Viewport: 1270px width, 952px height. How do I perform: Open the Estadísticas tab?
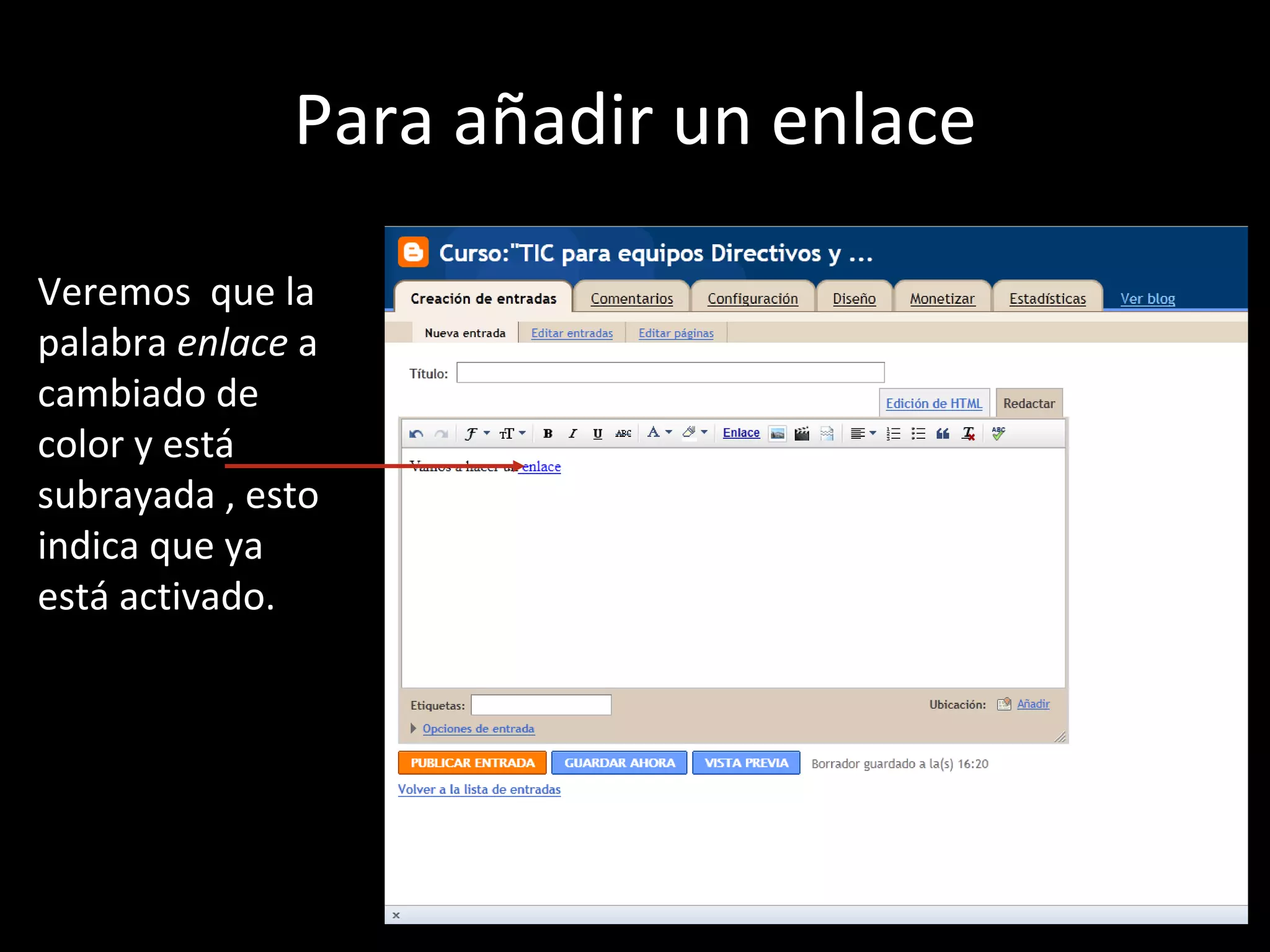click(x=1047, y=298)
